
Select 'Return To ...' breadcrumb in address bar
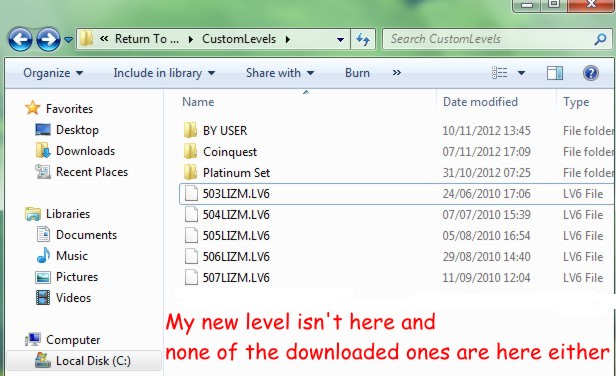pyautogui.click(x=147, y=39)
